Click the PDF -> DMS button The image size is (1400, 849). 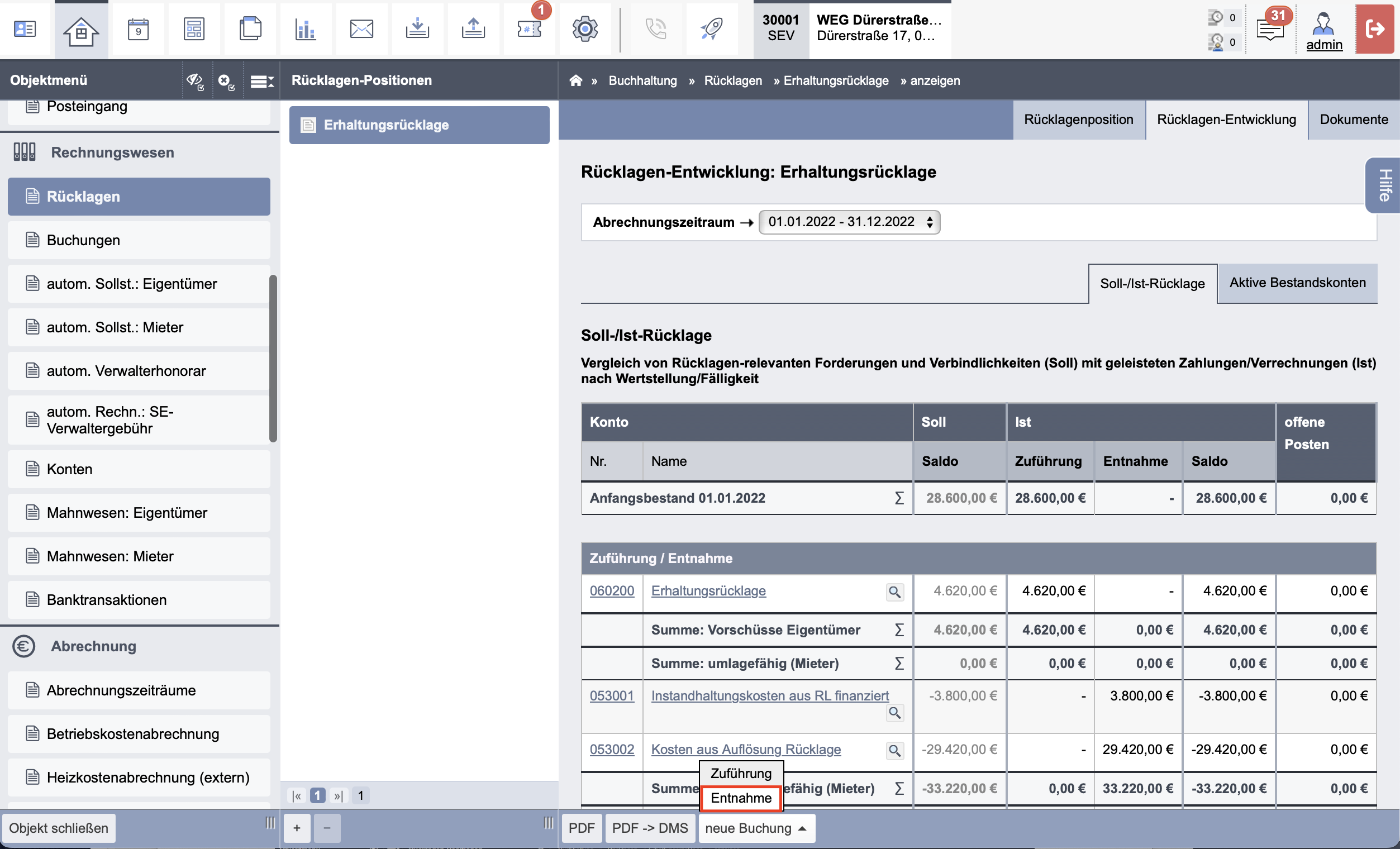tap(650, 828)
